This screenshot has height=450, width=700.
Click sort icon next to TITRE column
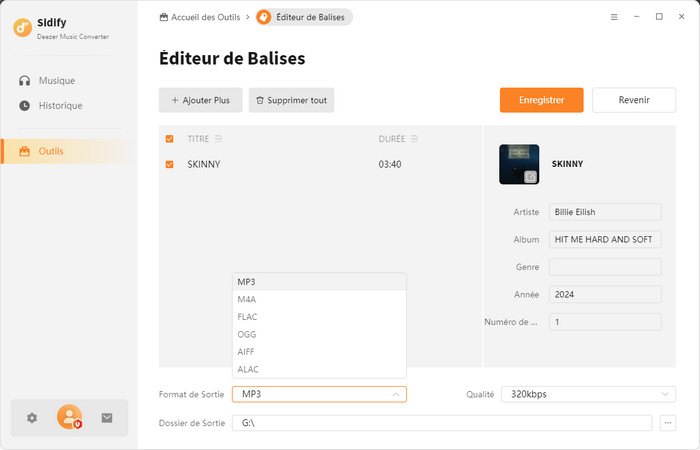click(x=218, y=139)
